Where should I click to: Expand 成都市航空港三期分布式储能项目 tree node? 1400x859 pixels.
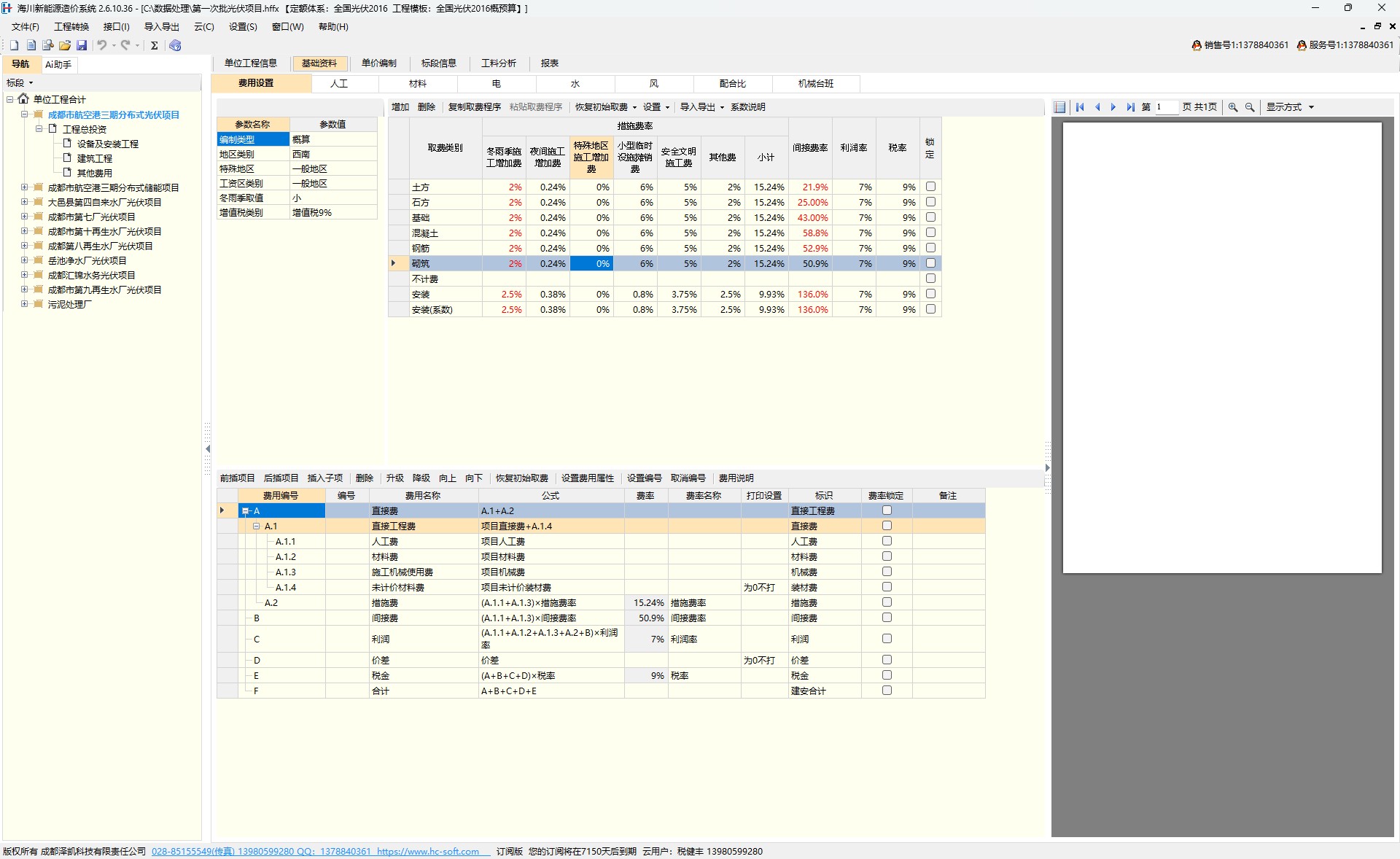point(24,187)
